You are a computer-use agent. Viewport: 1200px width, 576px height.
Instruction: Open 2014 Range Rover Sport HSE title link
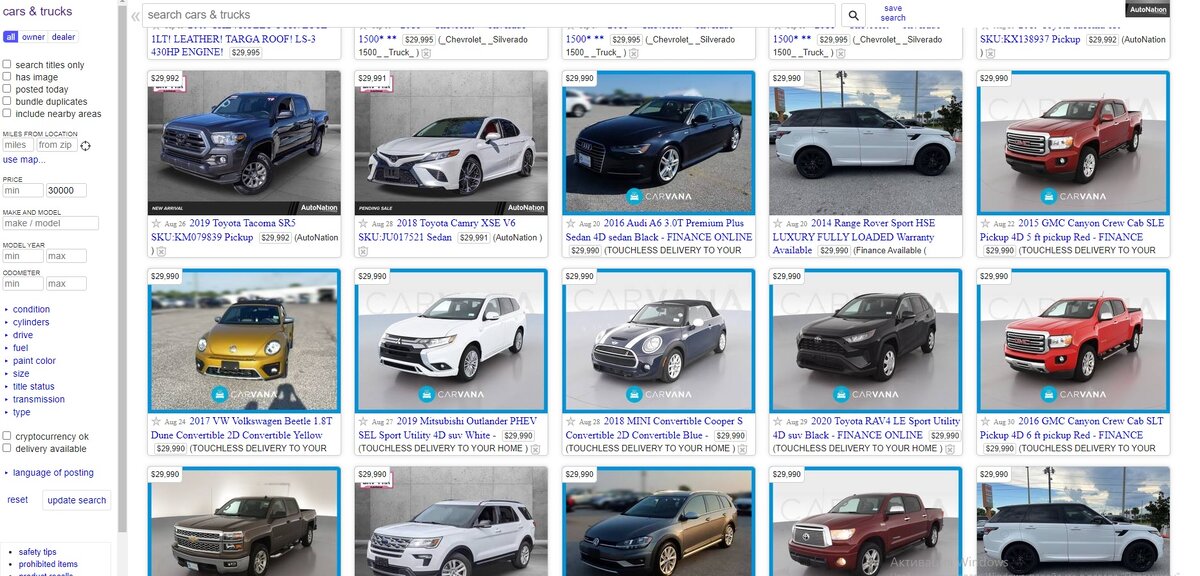856,237
